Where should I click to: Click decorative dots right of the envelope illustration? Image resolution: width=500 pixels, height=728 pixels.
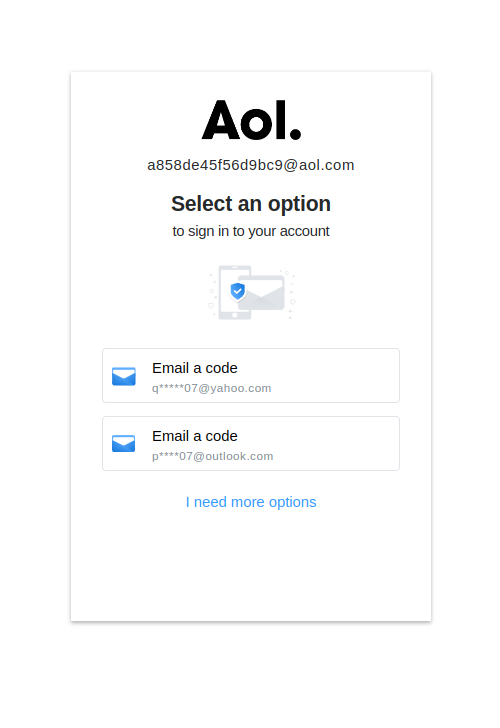point(290,295)
